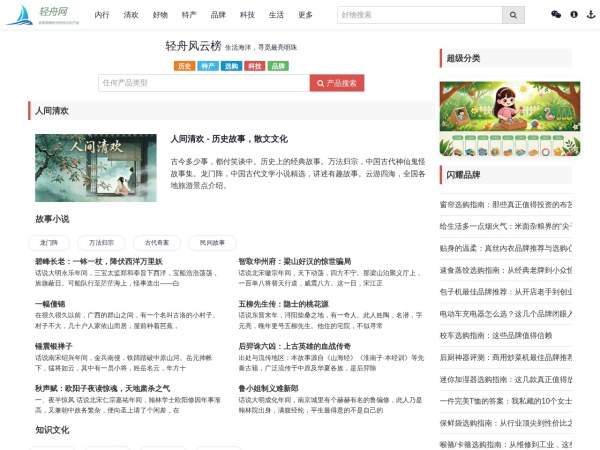Screen dimensions: 600x450
Task: Click the 人间清欢 section header bar
Action: [231, 111]
